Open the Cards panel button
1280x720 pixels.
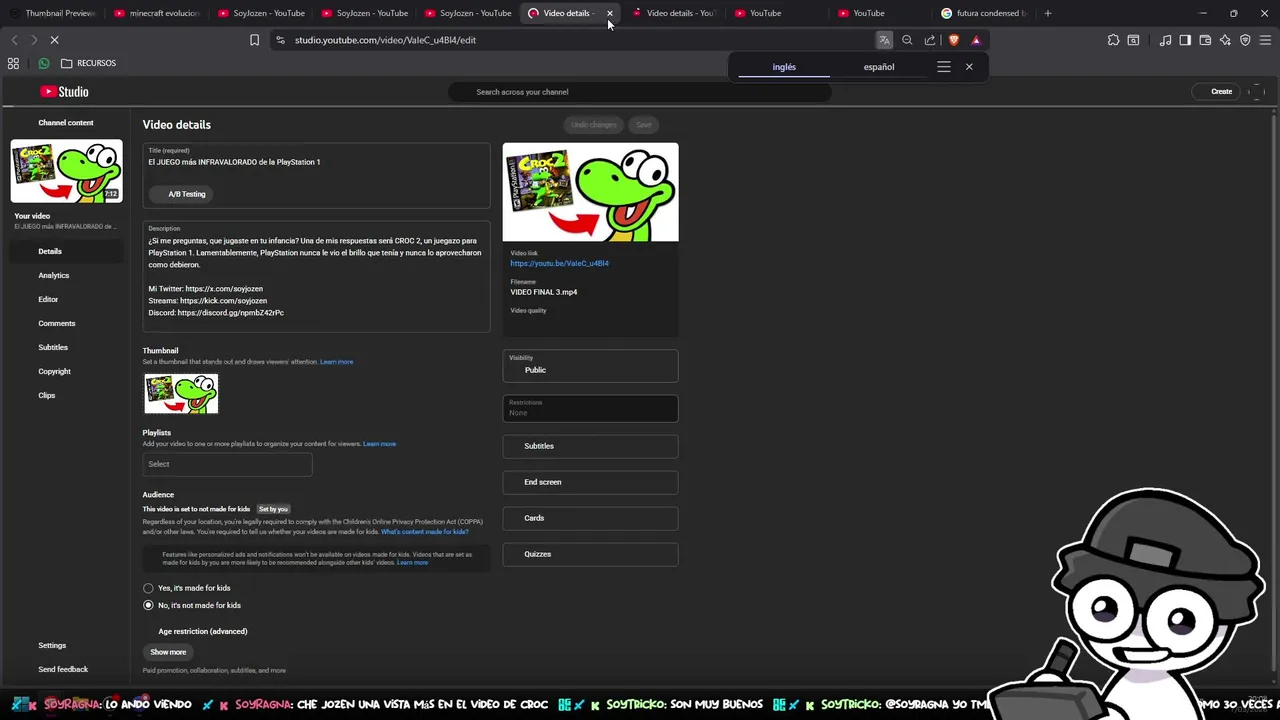point(590,518)
